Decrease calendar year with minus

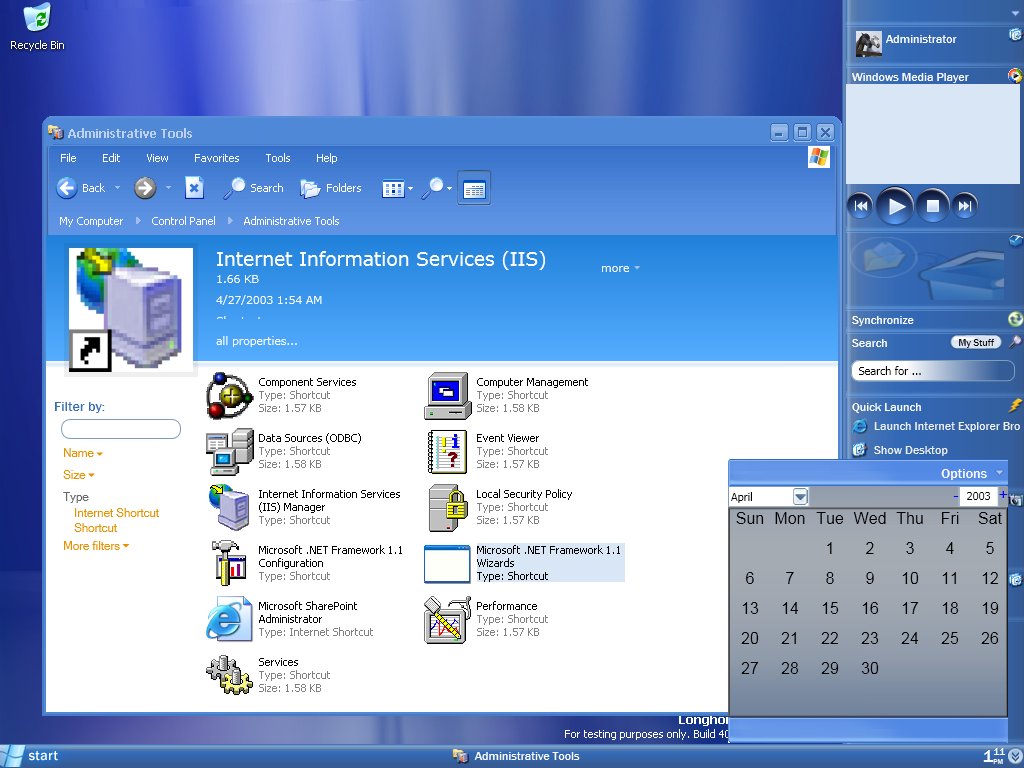point(955,496)
